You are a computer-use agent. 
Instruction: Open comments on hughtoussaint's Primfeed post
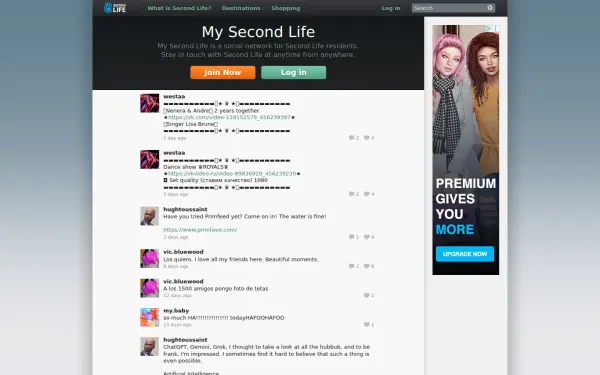coord(354,237)
